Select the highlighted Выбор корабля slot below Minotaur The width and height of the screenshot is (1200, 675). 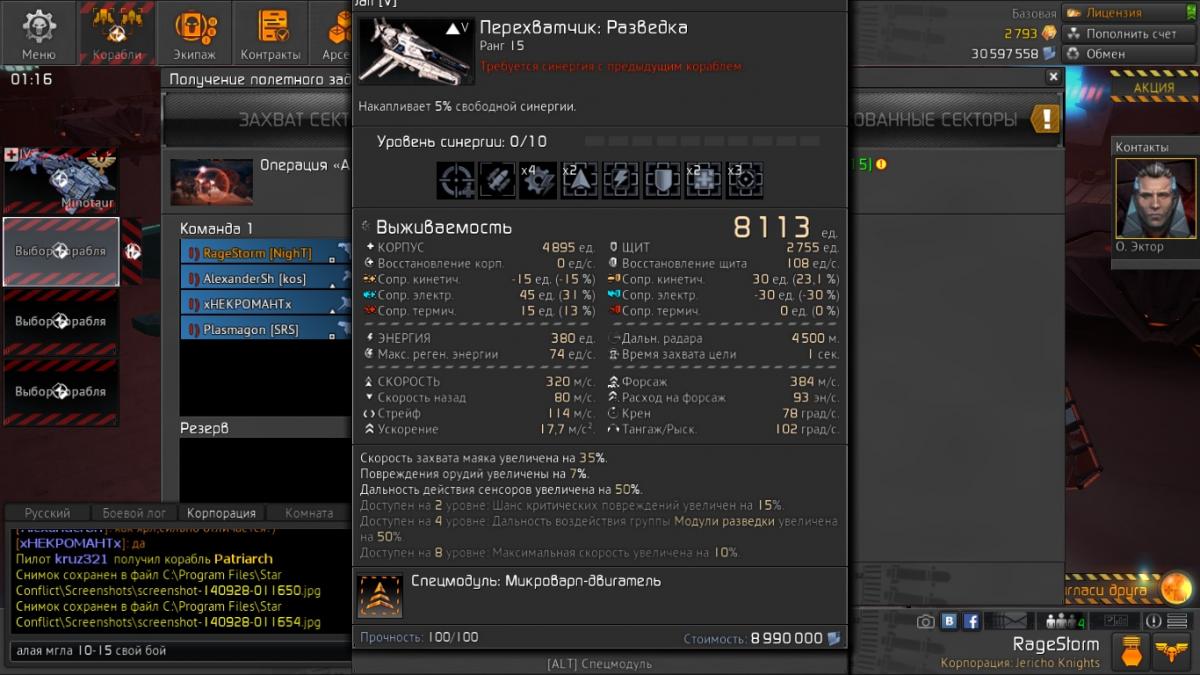[61, 251]
